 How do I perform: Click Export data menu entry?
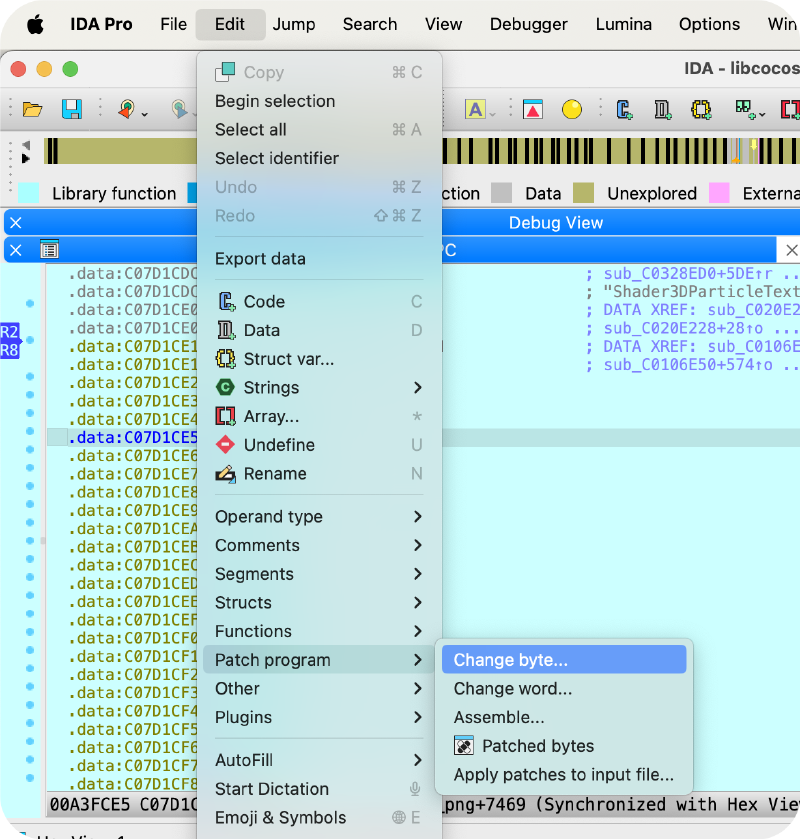tap(260, 259)
